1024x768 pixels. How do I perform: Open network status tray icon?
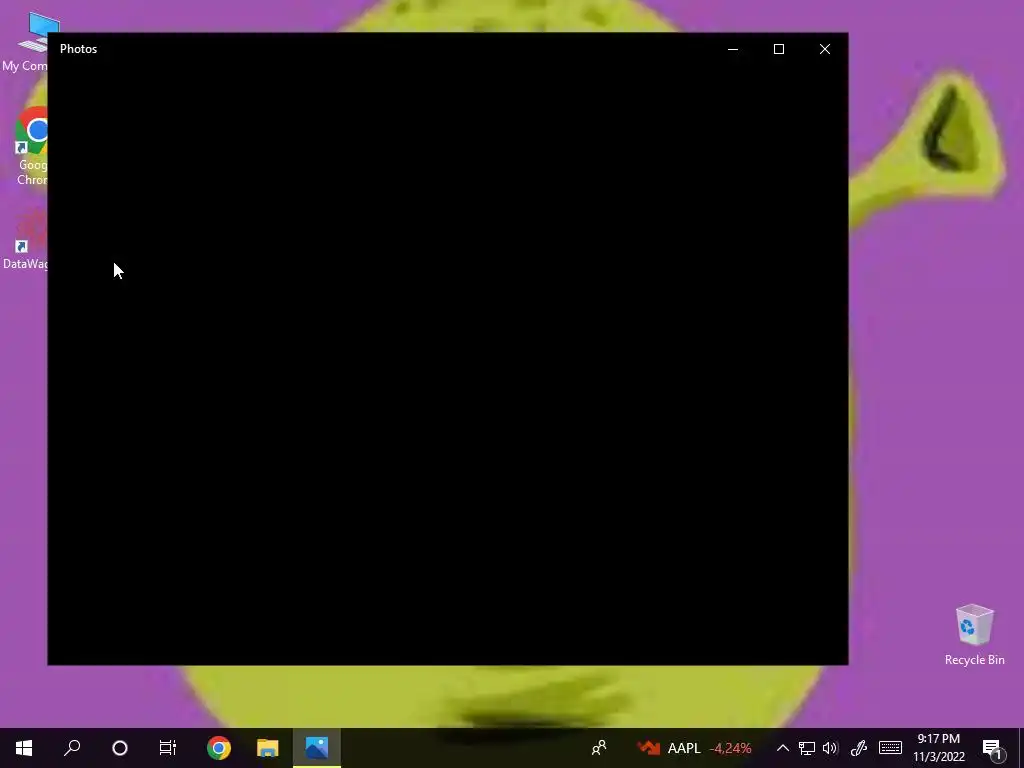click(807, 748)
